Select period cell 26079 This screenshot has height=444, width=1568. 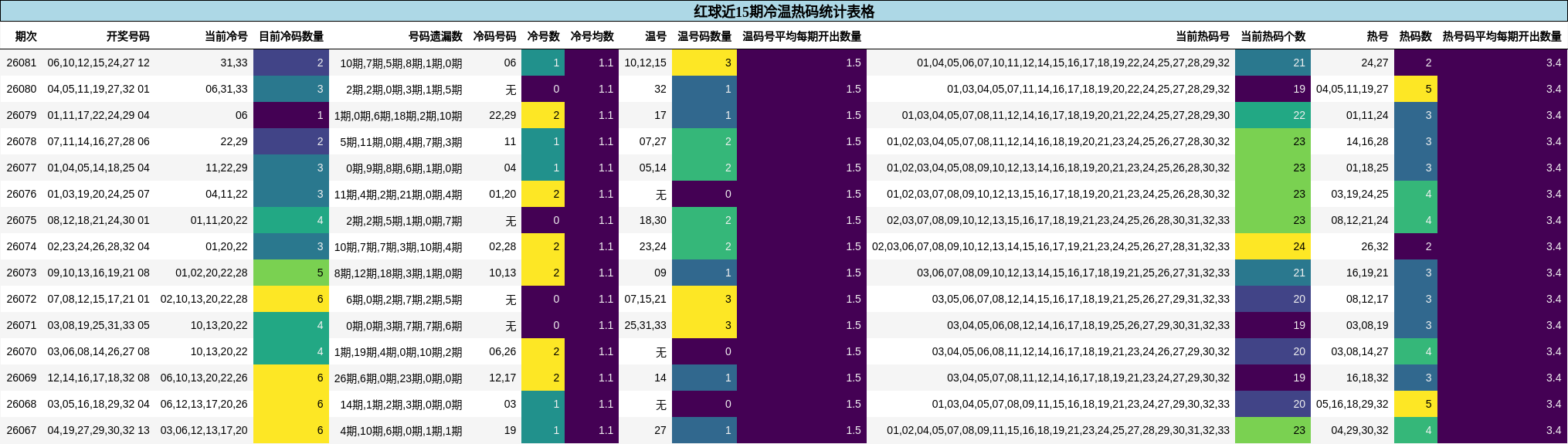pos(22,115)
